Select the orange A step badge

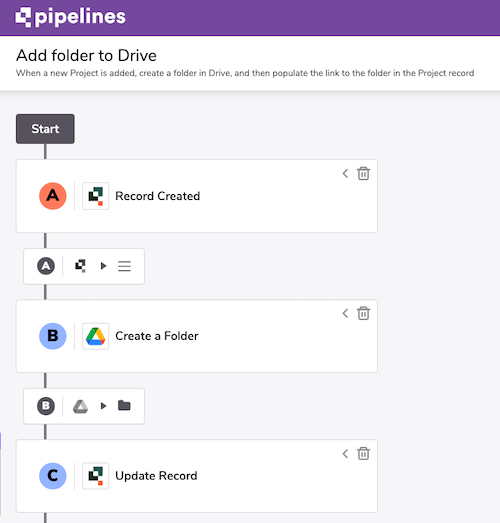[53, 196]
